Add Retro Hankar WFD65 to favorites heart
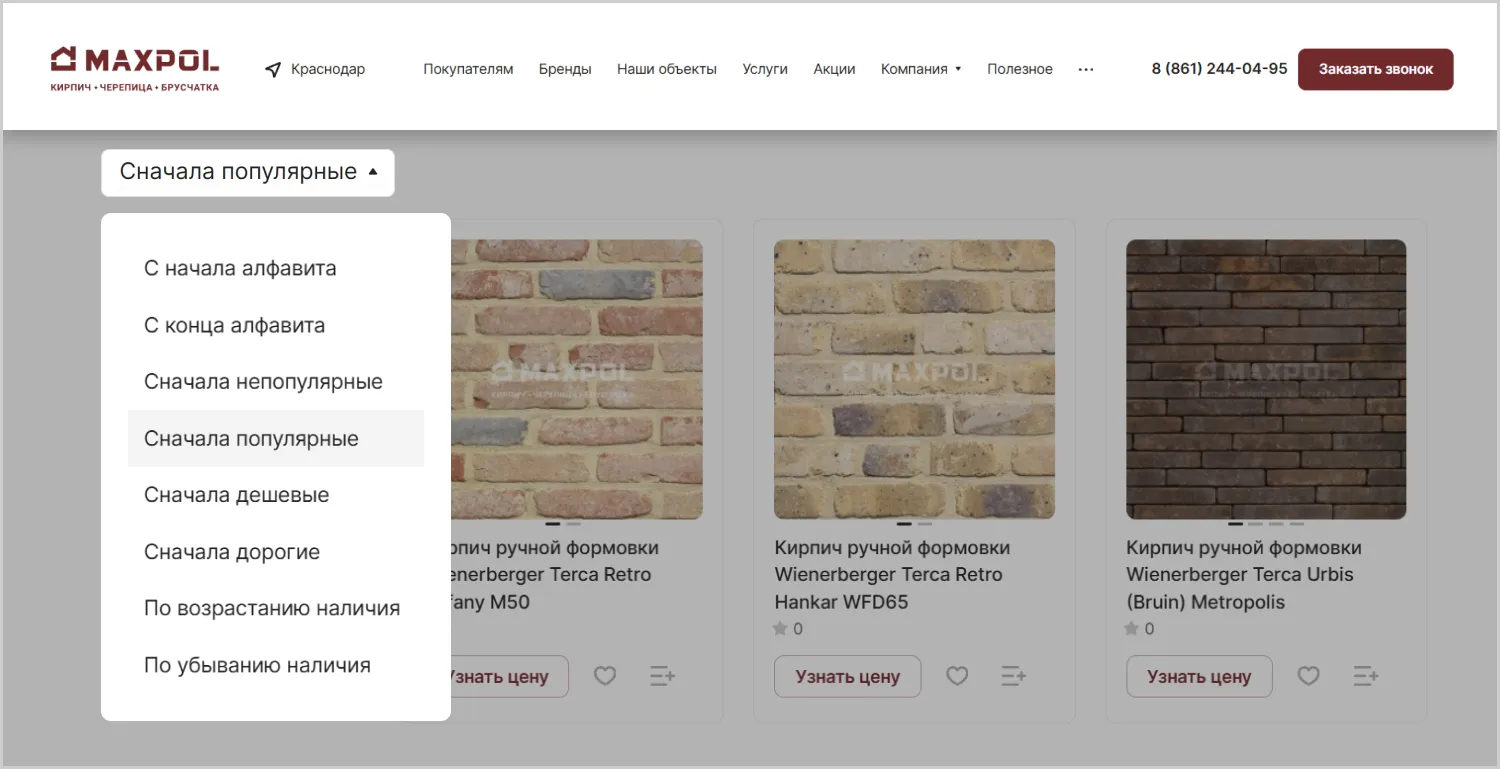 957,676
